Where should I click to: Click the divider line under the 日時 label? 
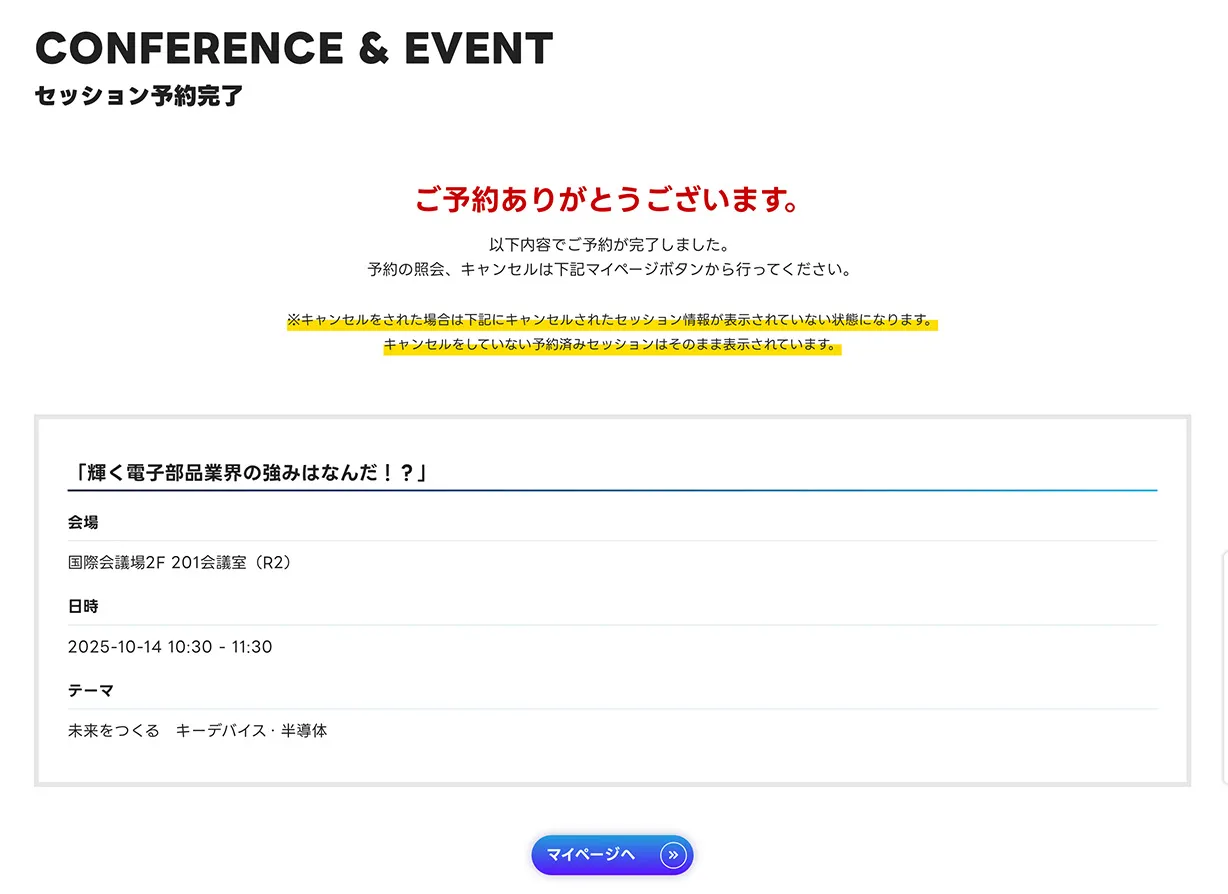click(x=612, y=625)
